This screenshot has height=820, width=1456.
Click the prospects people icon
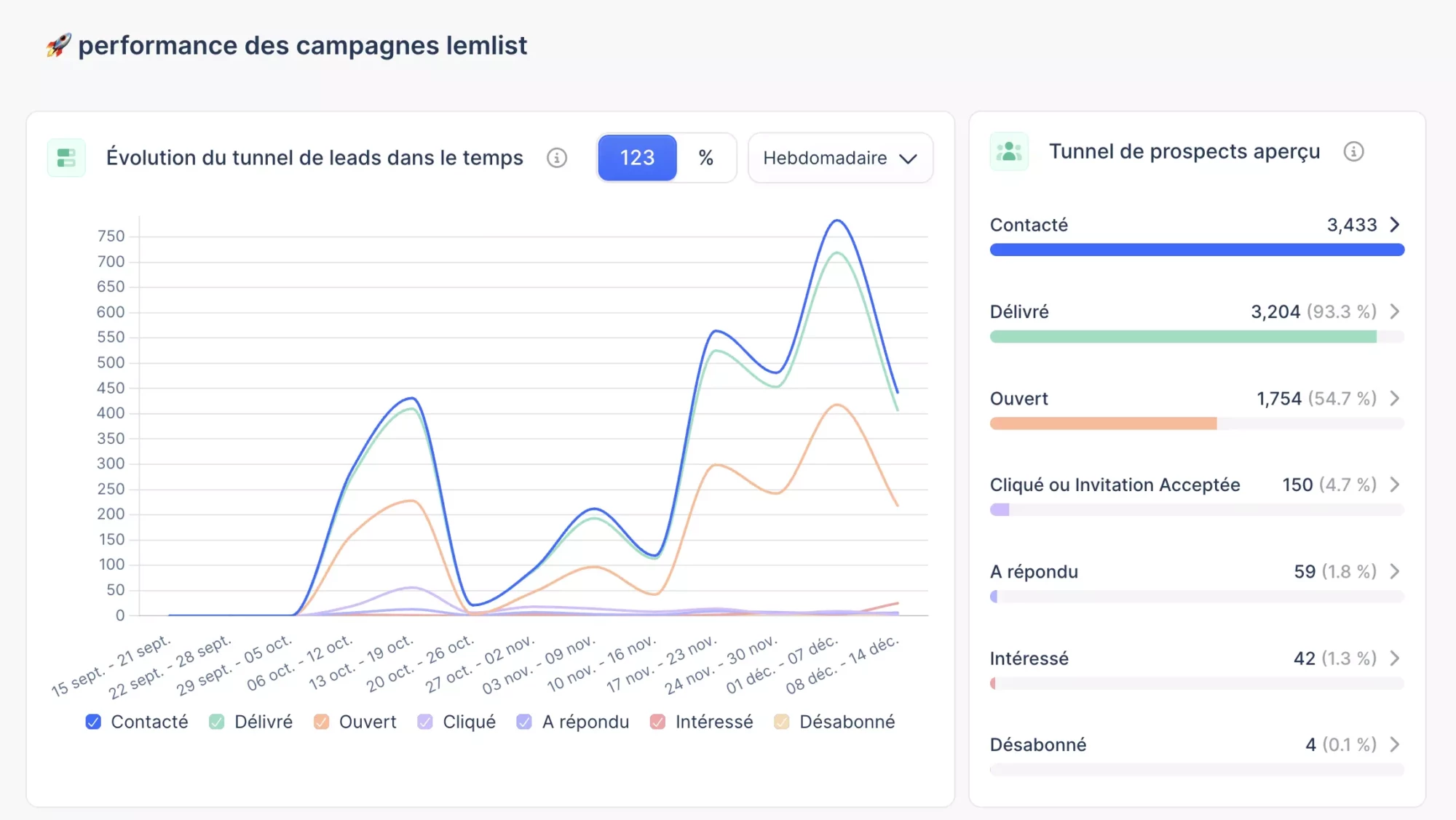pos(1009,151)
